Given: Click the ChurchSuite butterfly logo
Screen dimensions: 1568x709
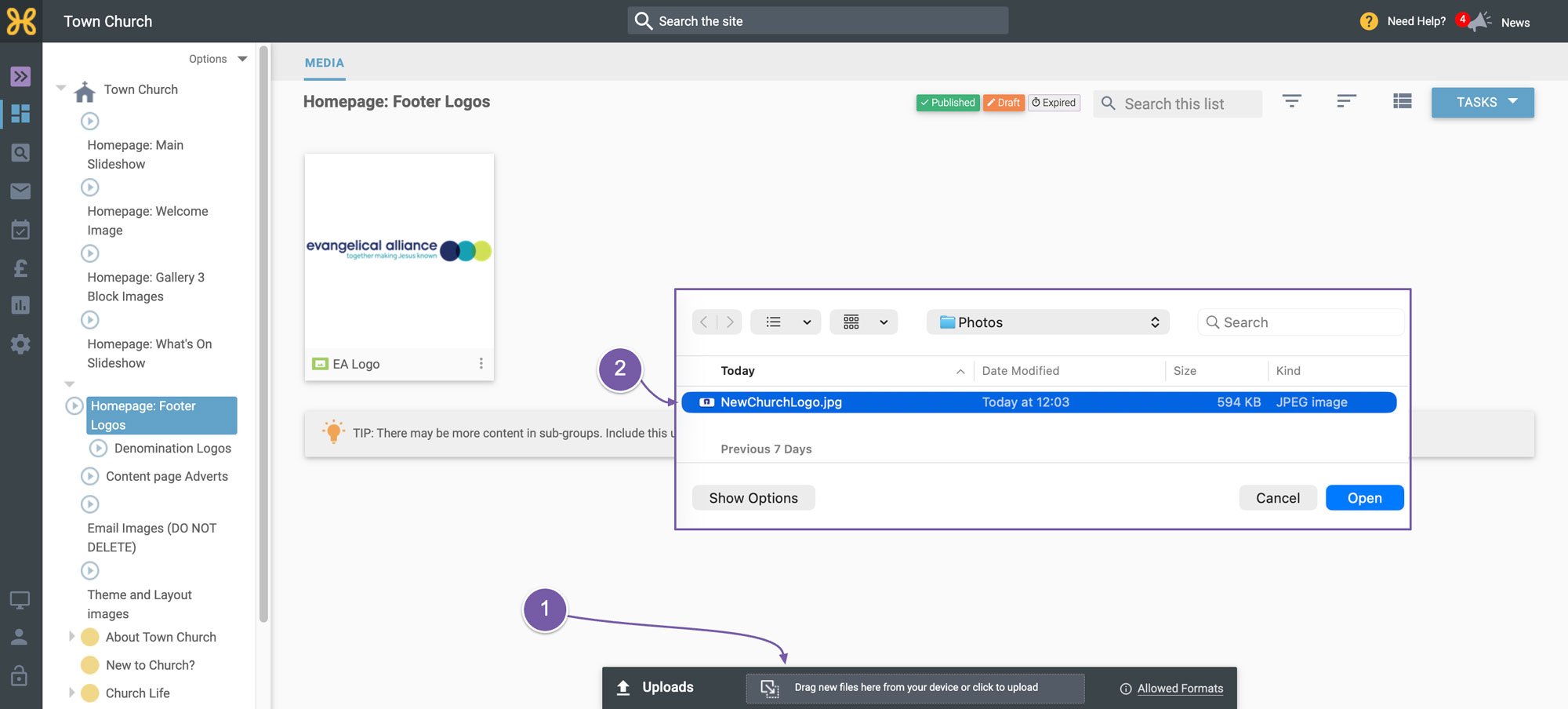Looking at the screenshot, I should pyautogui.click(x=21, y=21).
